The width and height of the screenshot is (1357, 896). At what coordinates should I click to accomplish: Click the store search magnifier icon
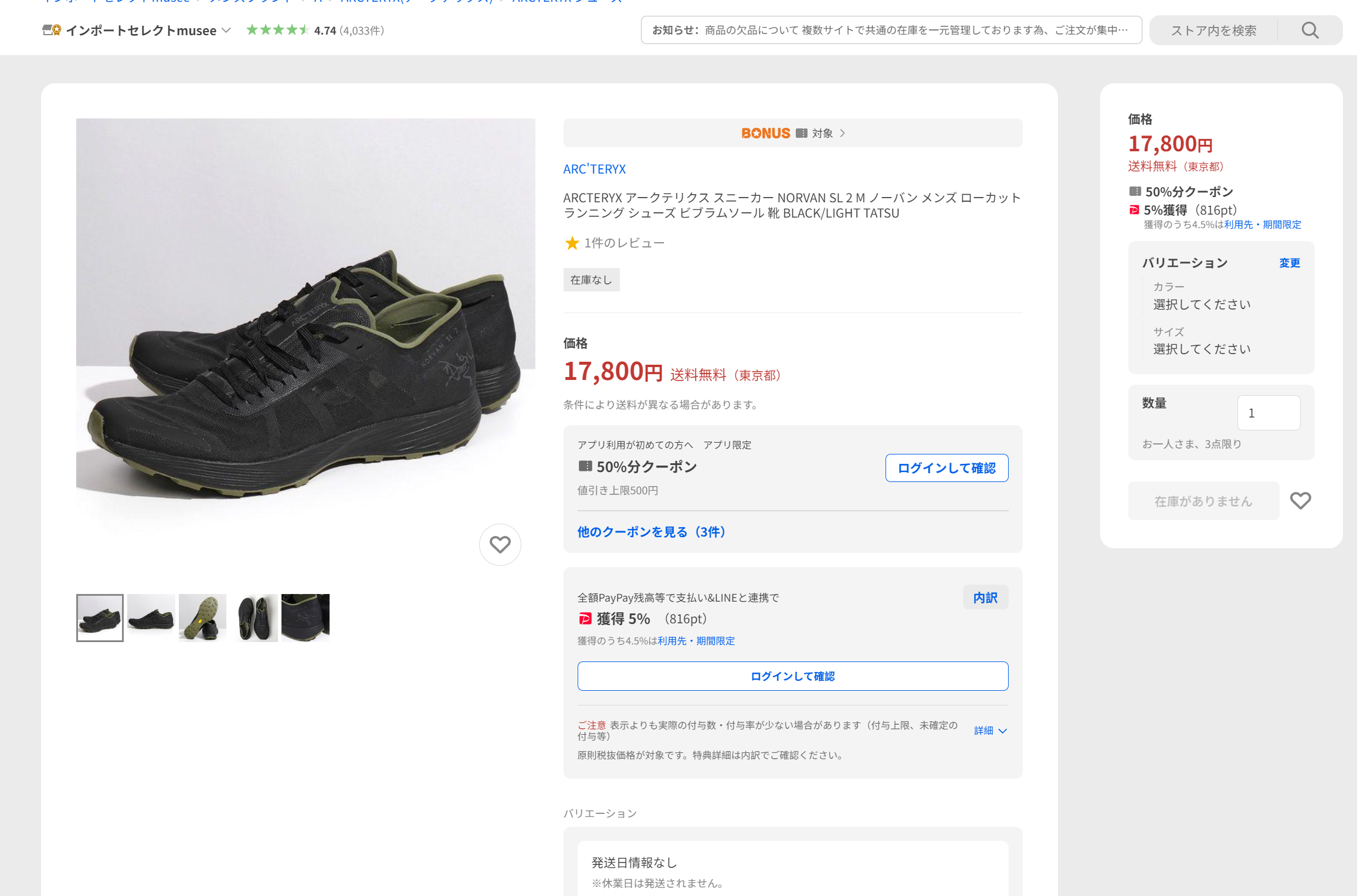(x=1310, y=30)
